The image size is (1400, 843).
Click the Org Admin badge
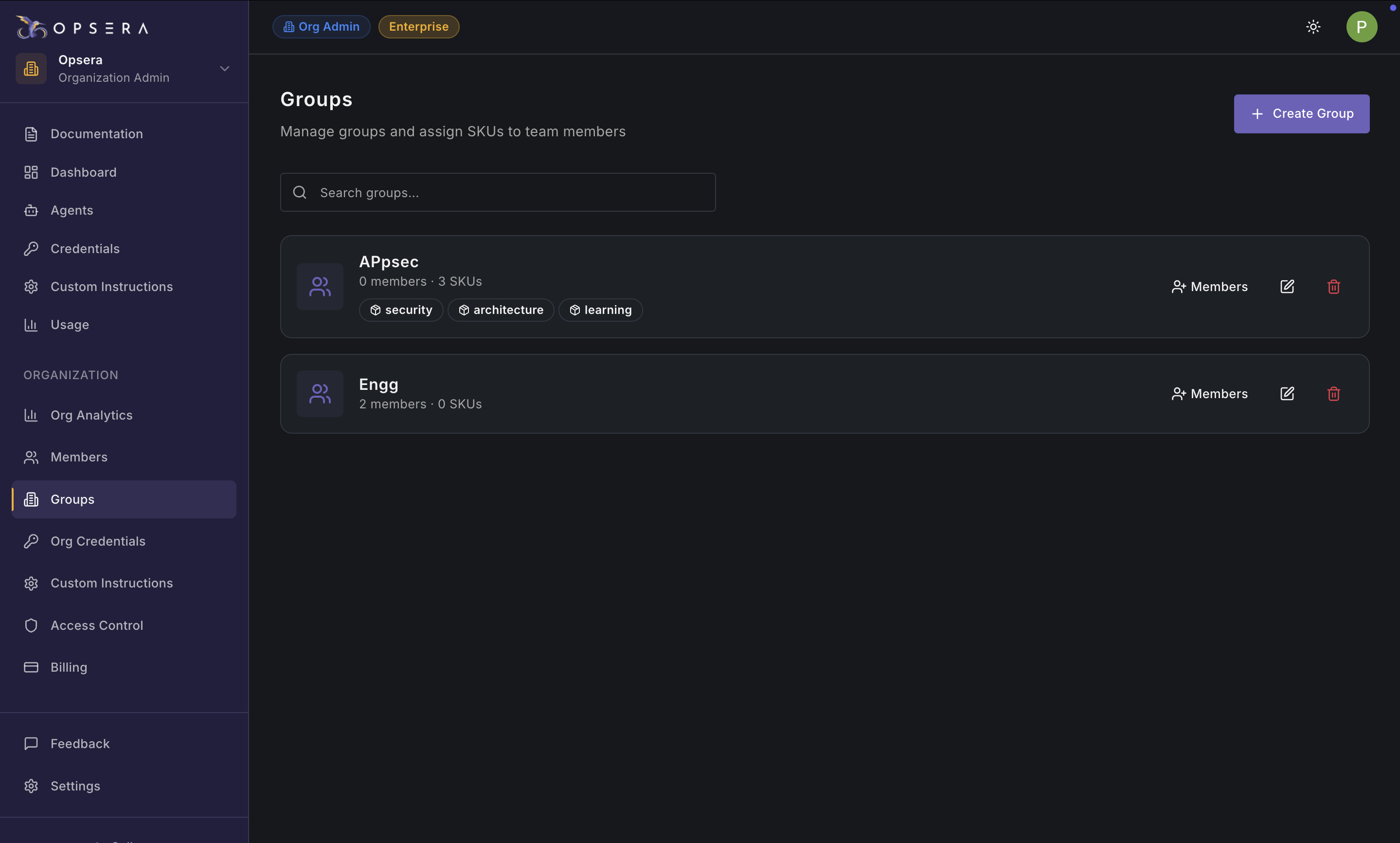pos(322,27)
